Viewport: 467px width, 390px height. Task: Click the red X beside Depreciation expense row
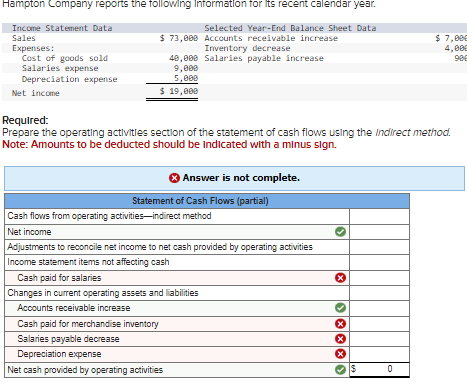pos(340,354)
